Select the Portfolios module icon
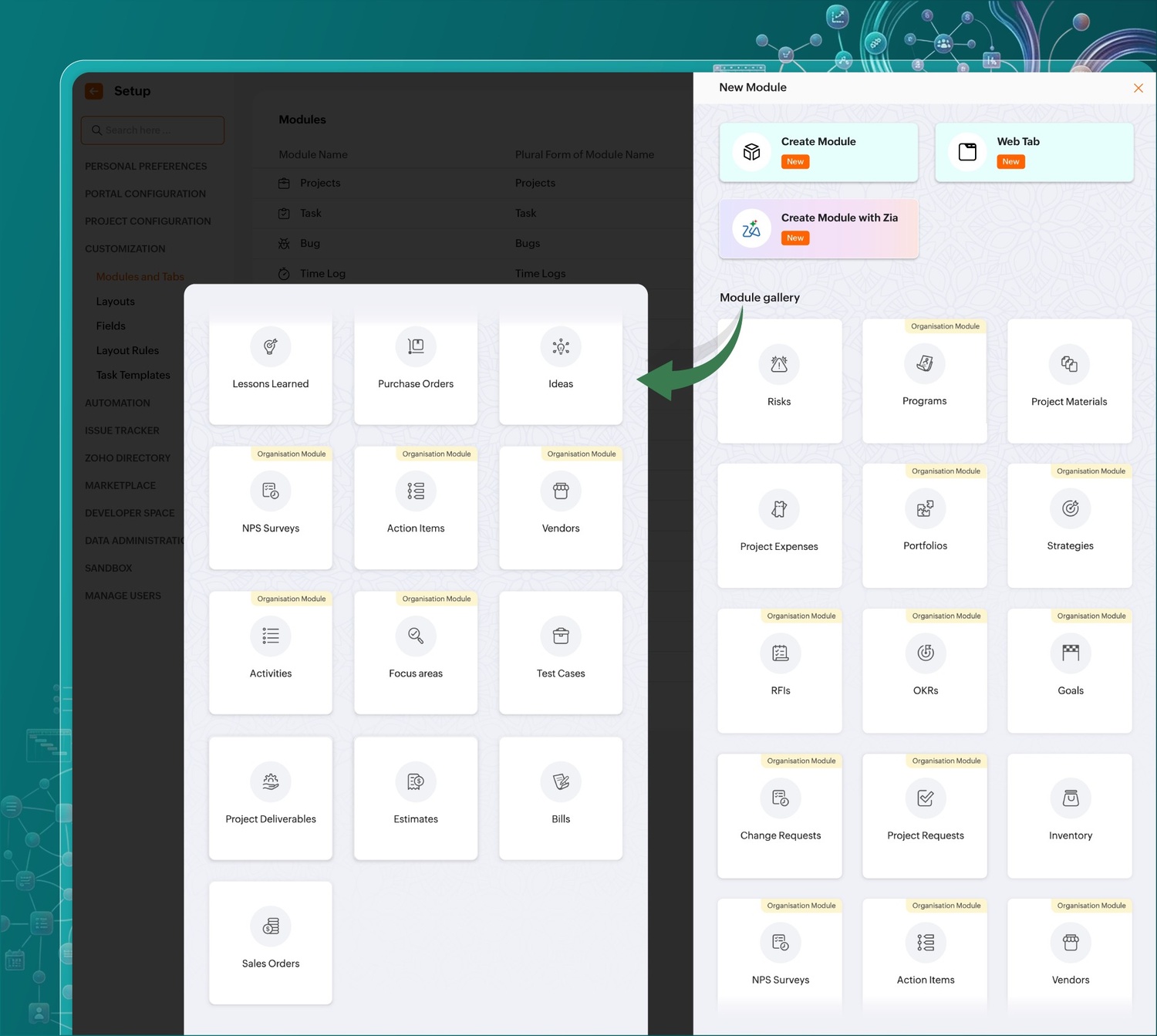Viewport: 1157px width, 1036px height. pyautogui.click(x=925, y=509)
